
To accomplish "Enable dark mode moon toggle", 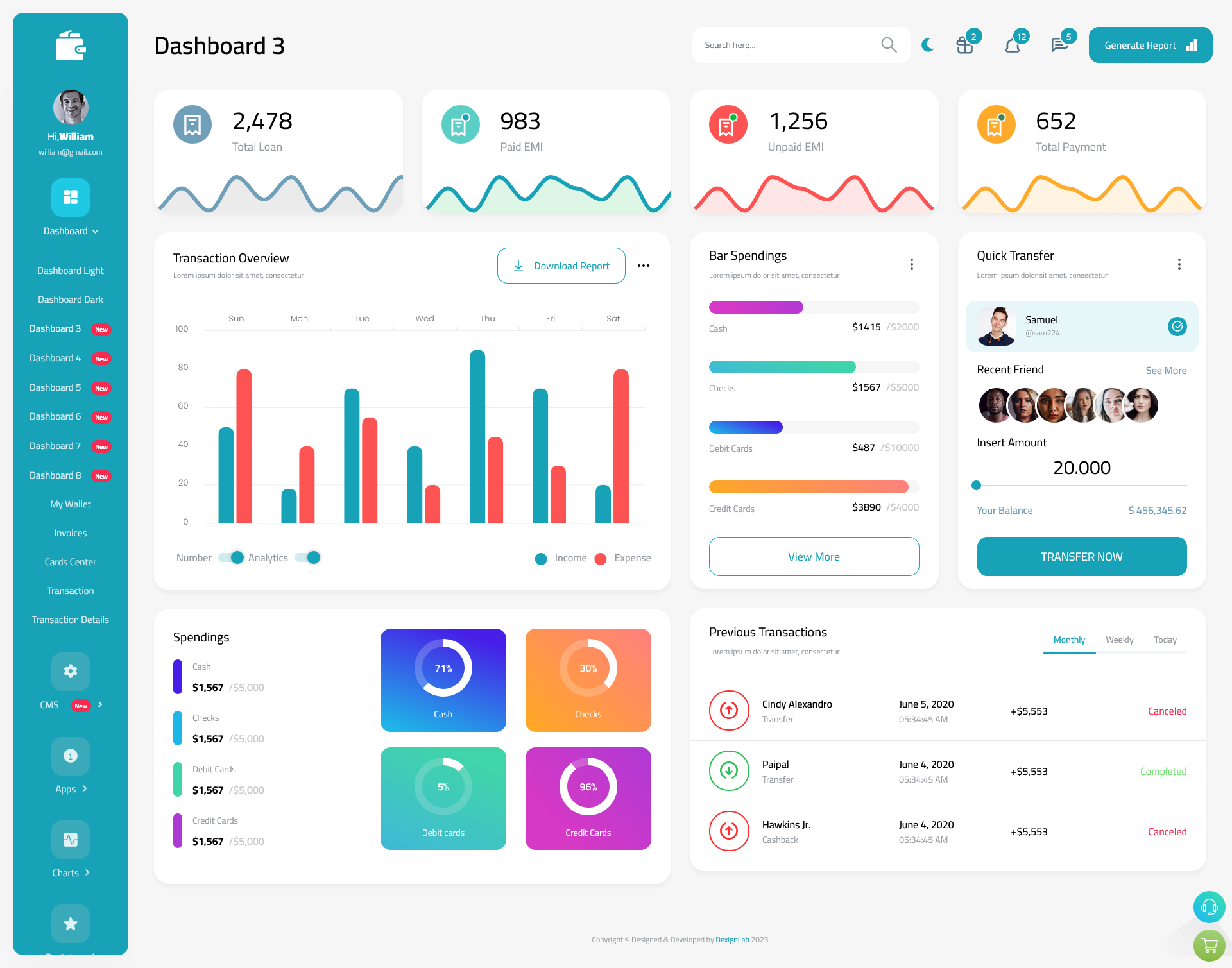I will click(927, 45).
